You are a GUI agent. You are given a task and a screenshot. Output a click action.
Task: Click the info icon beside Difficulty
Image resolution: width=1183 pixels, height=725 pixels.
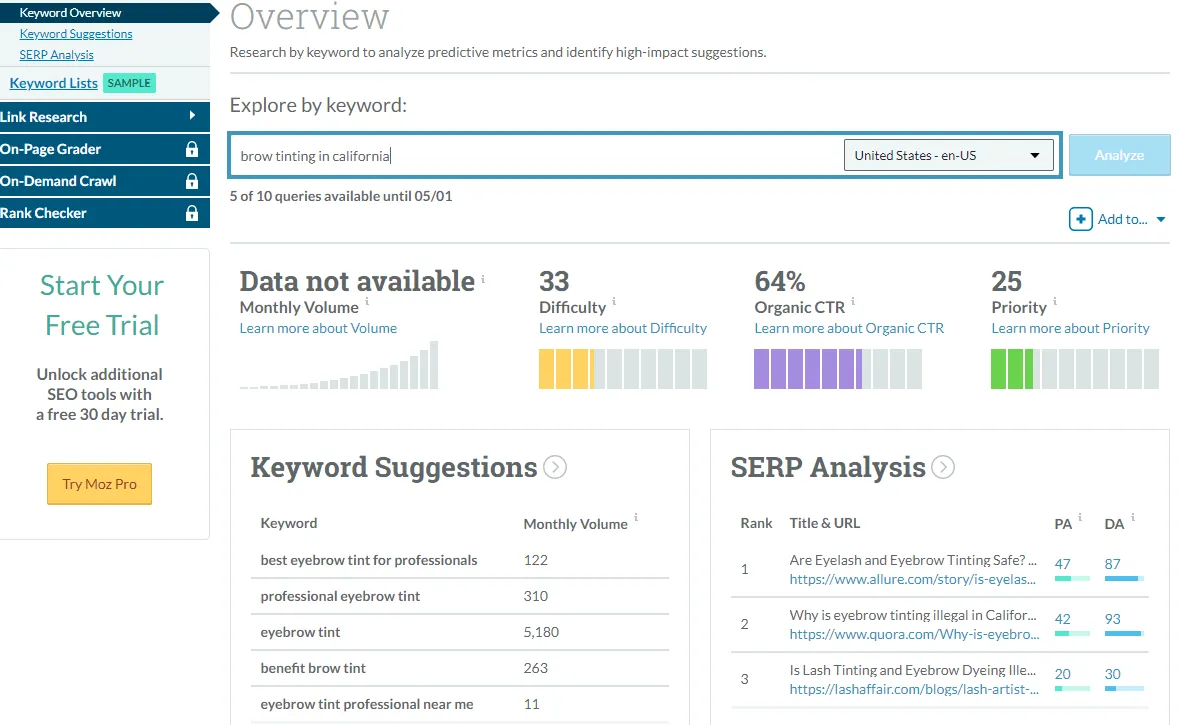pos(614,302)
